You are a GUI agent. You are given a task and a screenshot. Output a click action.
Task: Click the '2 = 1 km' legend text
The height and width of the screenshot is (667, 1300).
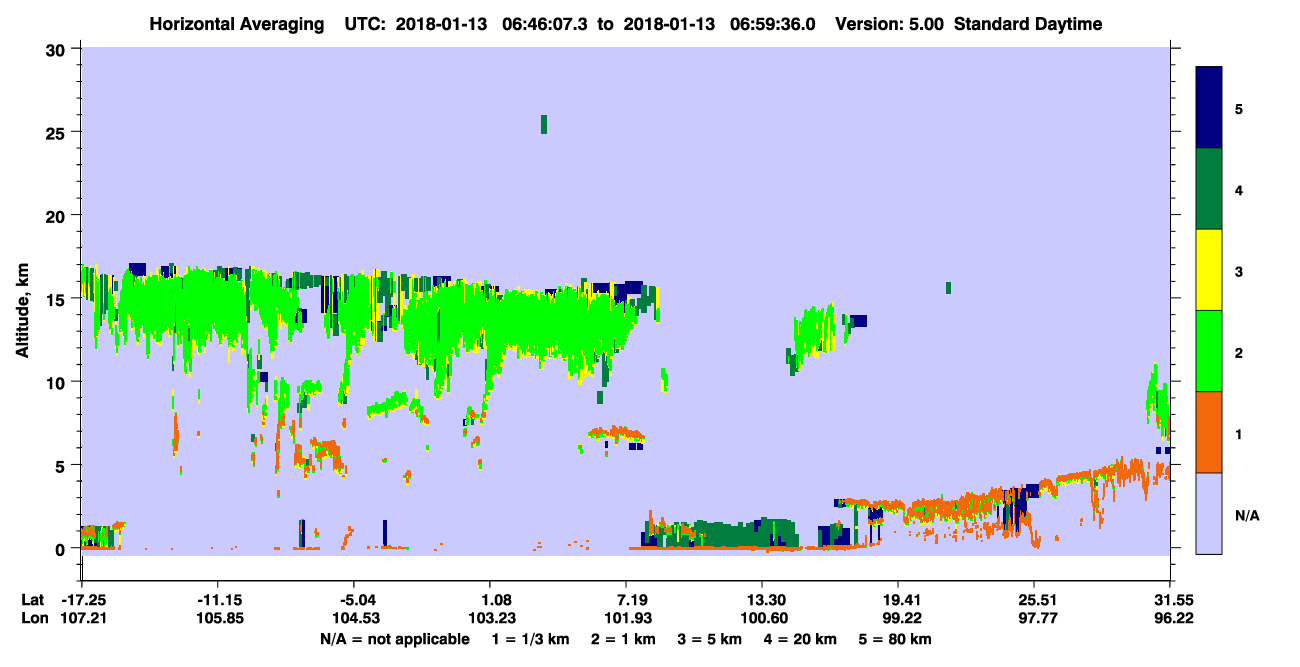623,639
